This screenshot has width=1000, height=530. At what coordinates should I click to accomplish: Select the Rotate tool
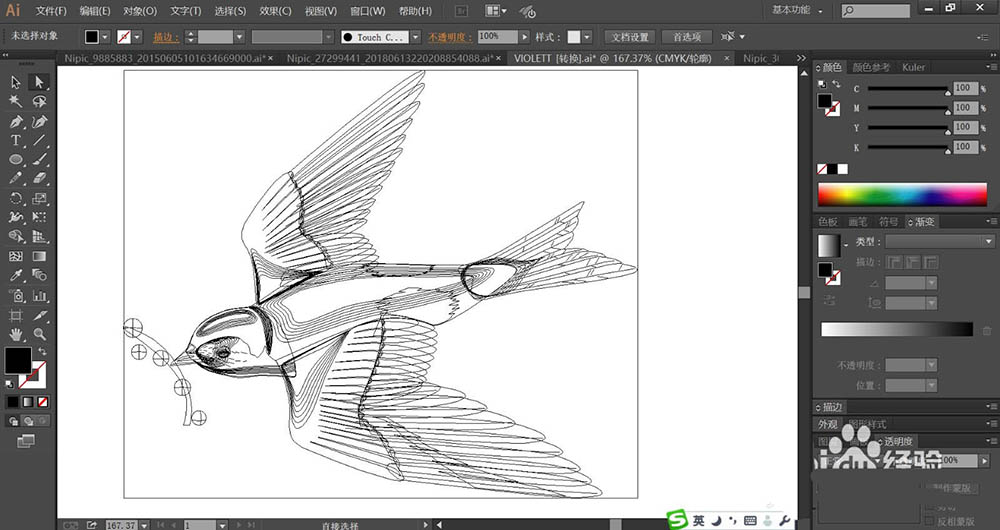(16, 198)
